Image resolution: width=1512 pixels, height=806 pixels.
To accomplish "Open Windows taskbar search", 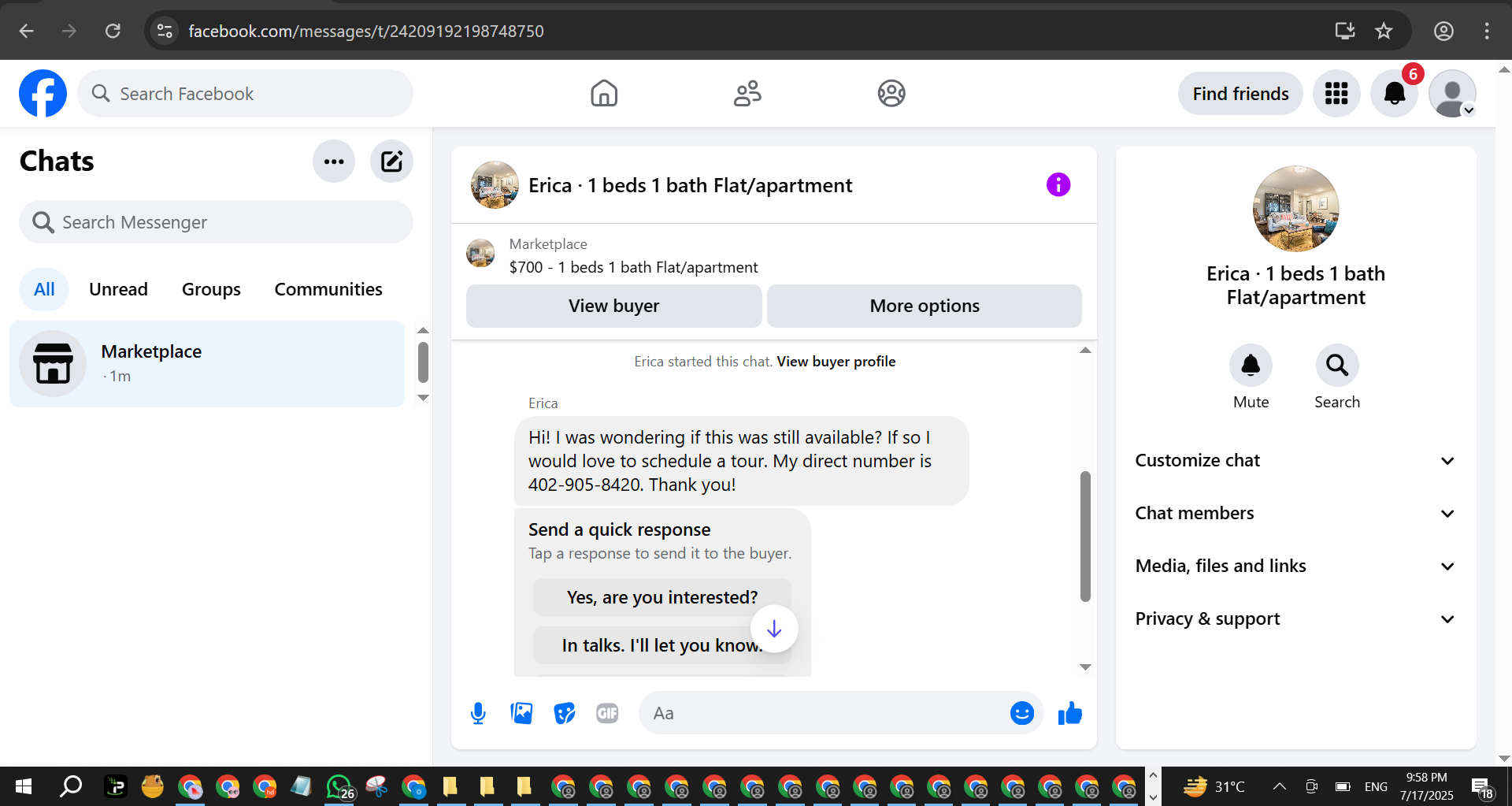I will click(x=72, y=786).
